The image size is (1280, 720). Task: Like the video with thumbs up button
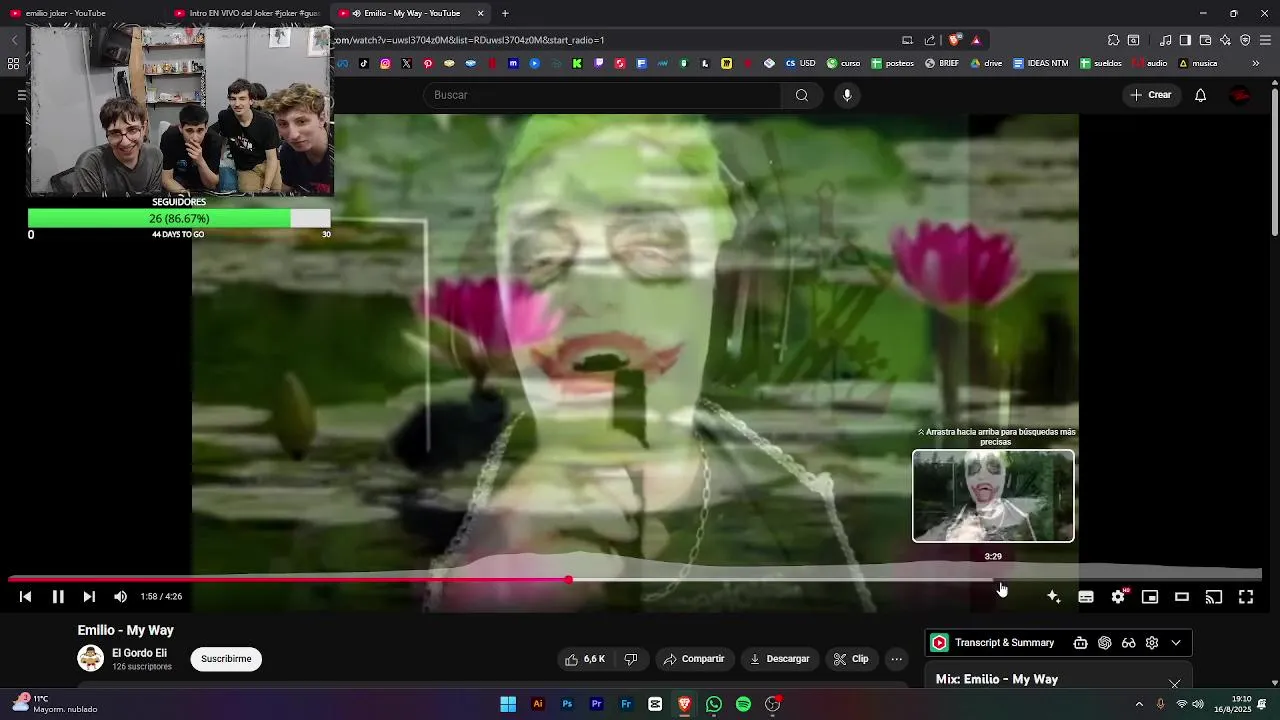585,659
